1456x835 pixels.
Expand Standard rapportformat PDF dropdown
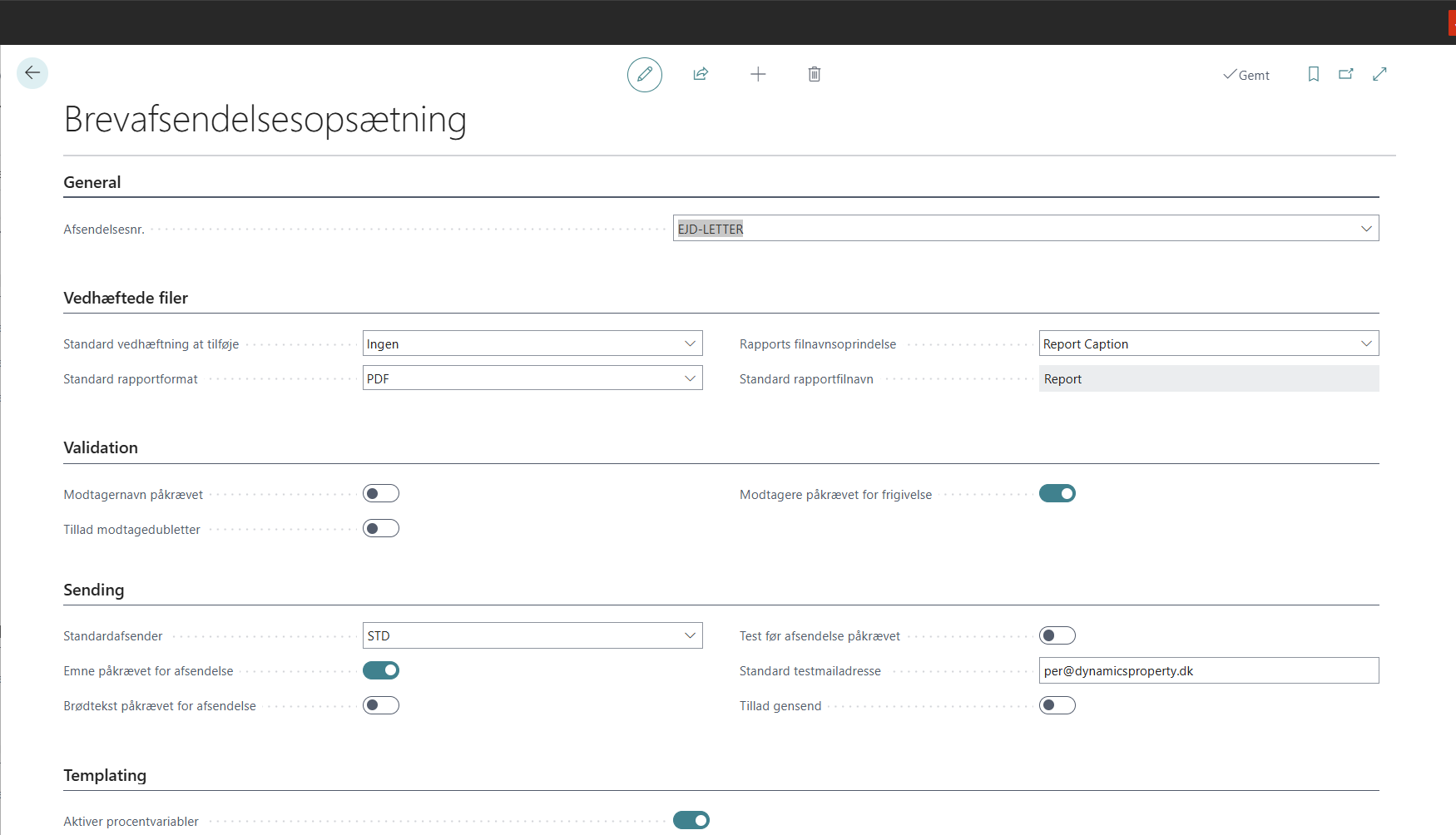[x=690, y=378]
